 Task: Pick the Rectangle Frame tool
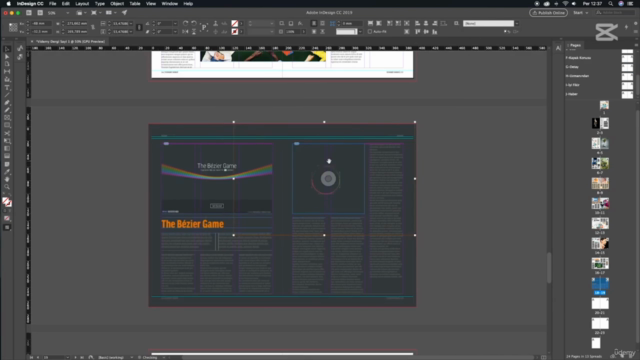7,118
